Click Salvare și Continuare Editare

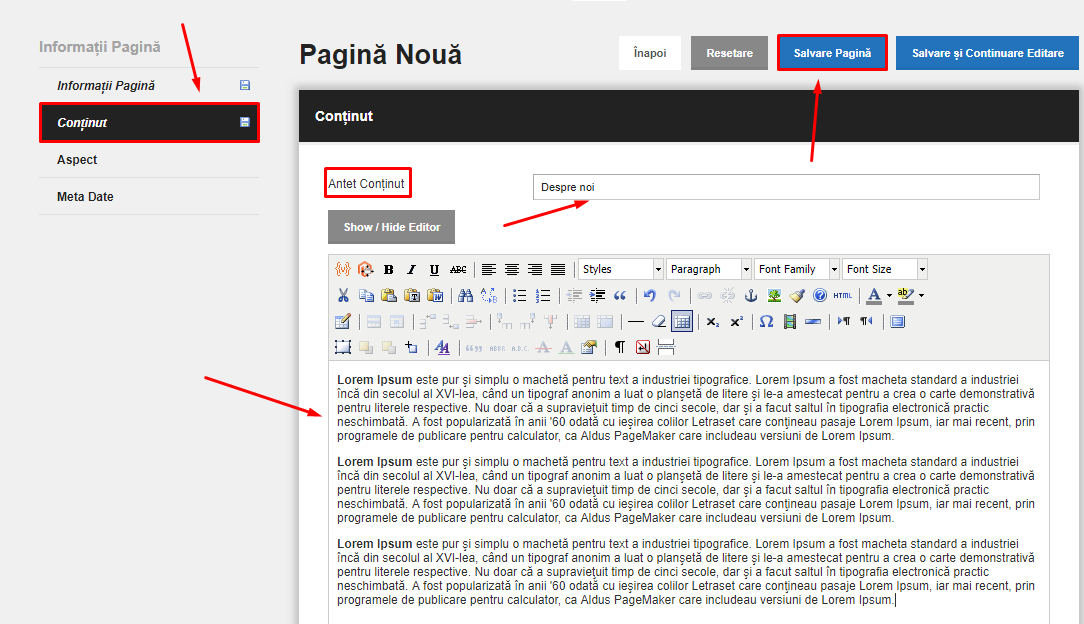pyautogui.click(x=987, y=53)
